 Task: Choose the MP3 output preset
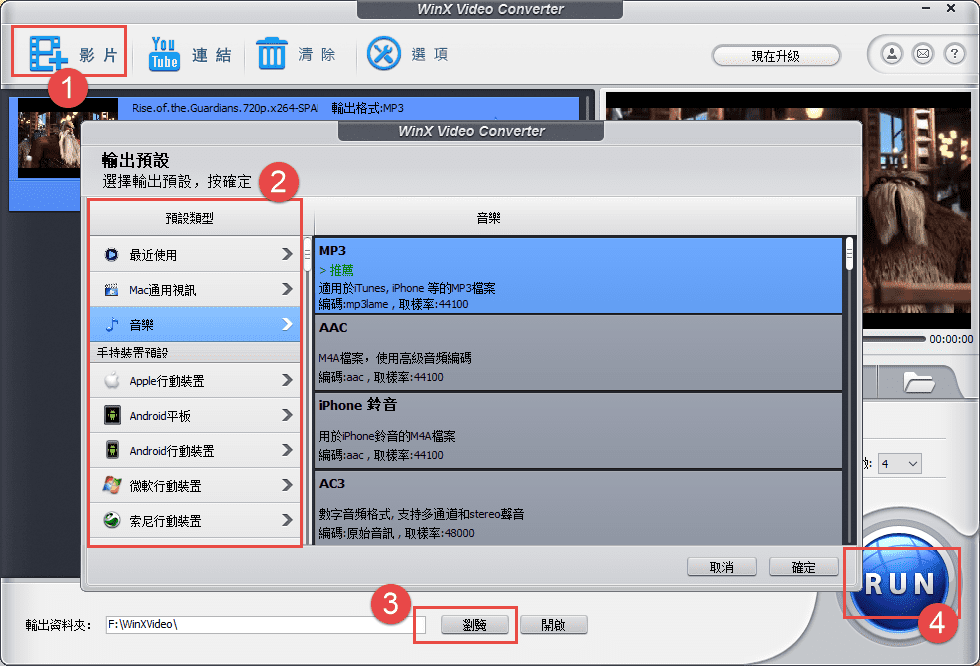578,276
